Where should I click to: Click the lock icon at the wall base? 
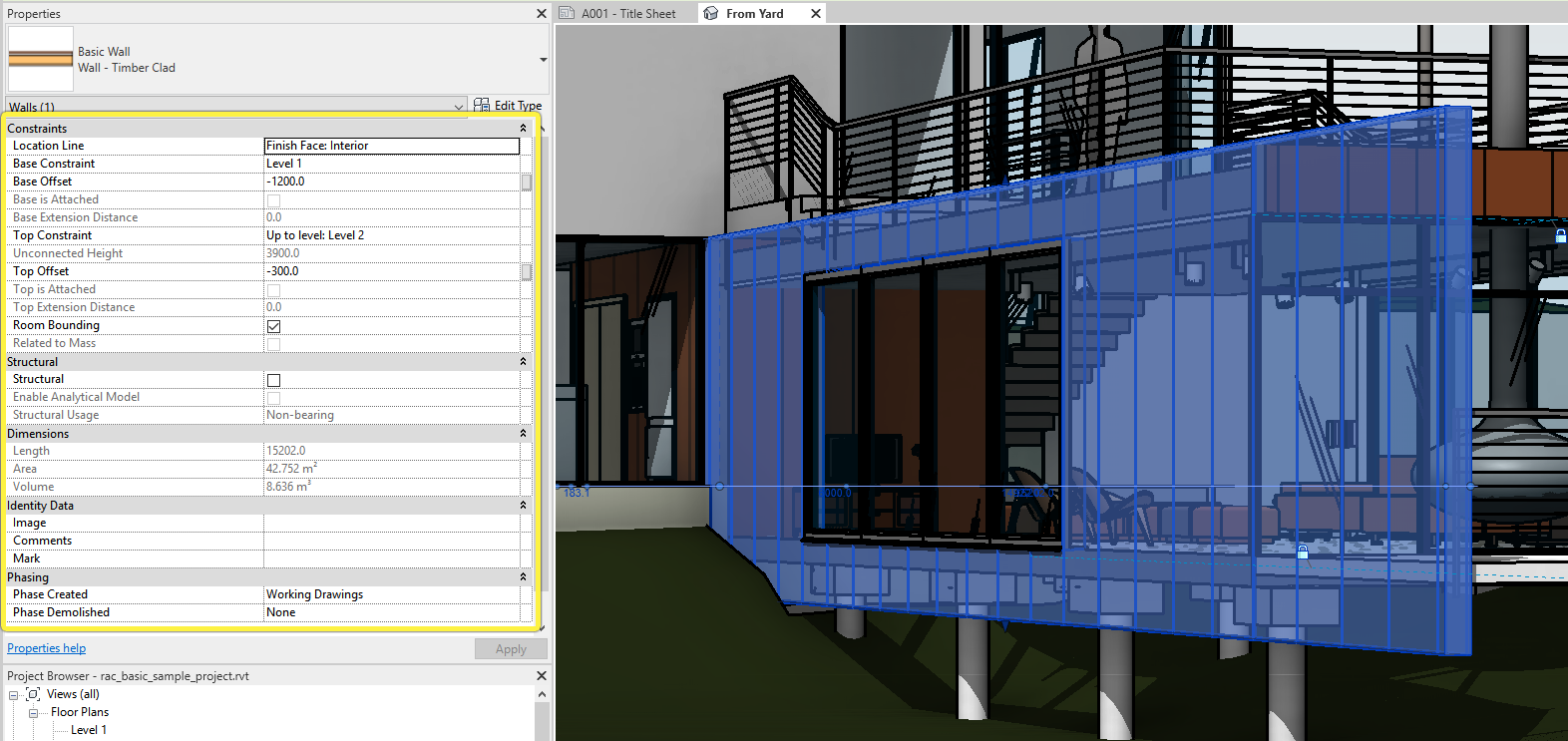(x=1303, y=551)
